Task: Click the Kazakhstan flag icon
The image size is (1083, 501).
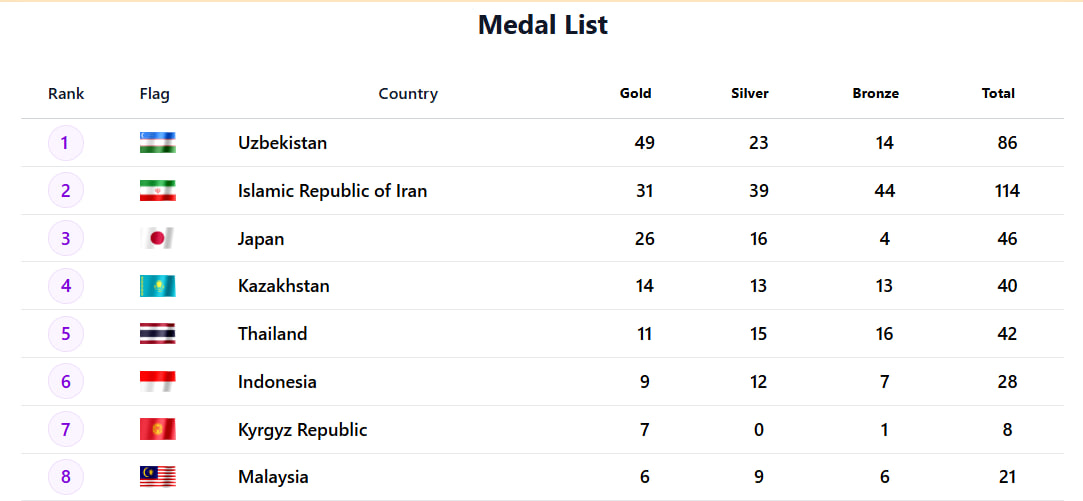Action: pyautogui.click(x=158, y=286)
